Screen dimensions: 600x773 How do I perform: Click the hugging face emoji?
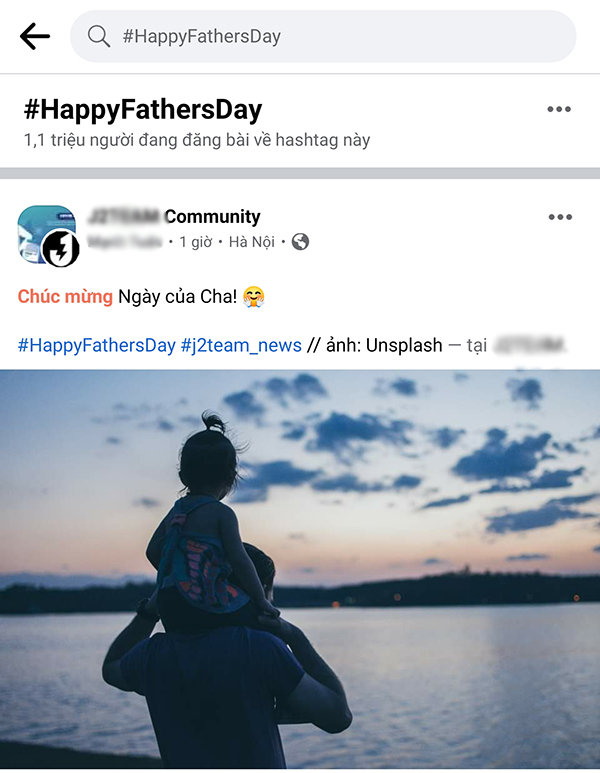[x=254, y=297]
